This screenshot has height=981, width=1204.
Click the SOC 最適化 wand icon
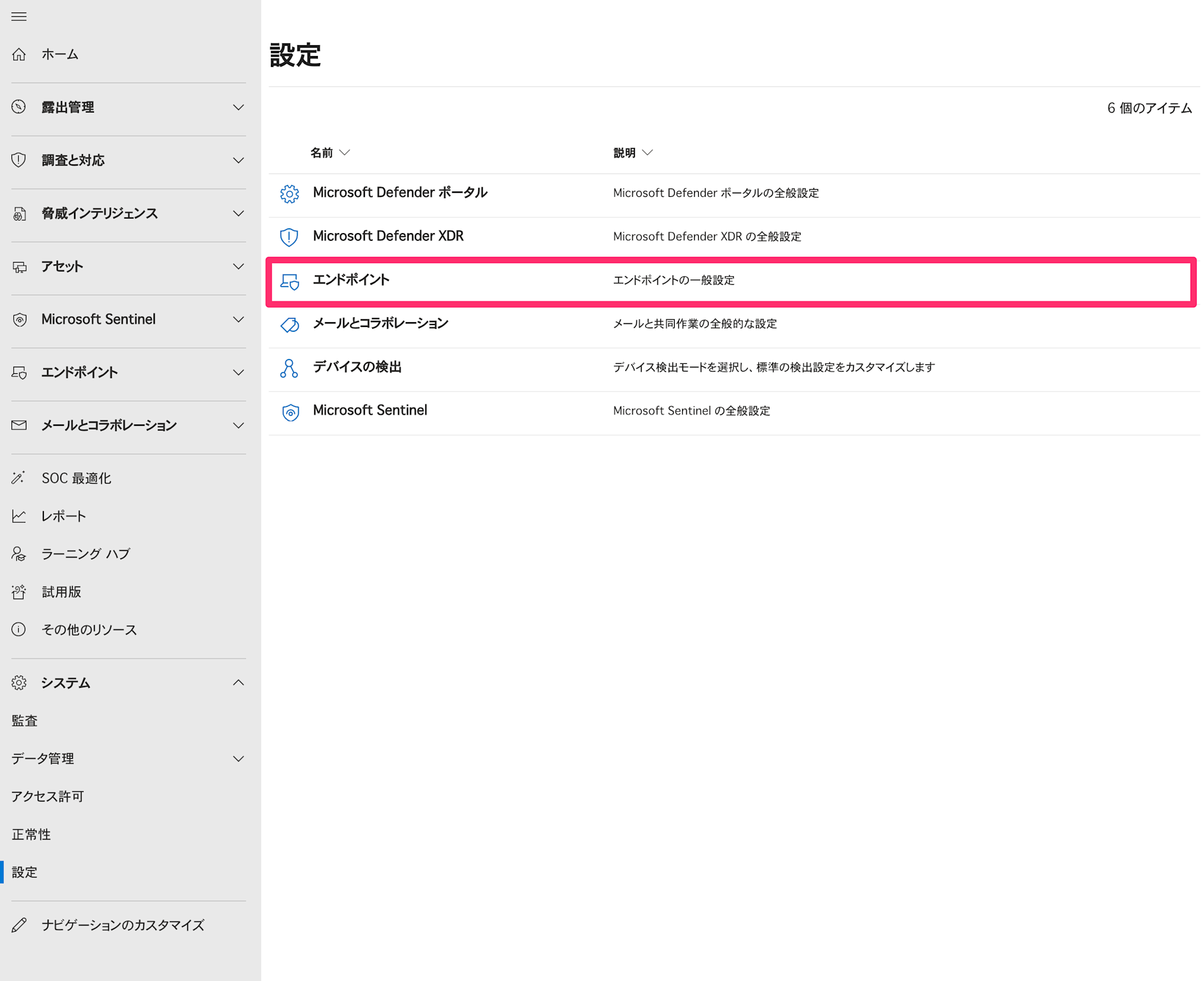point(19,478)
